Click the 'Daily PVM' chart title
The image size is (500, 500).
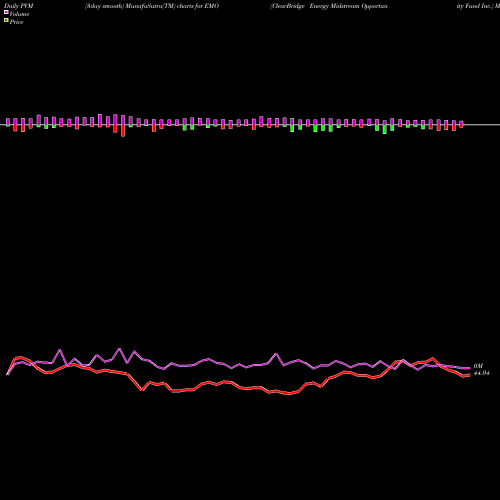(x=19, y=6)
